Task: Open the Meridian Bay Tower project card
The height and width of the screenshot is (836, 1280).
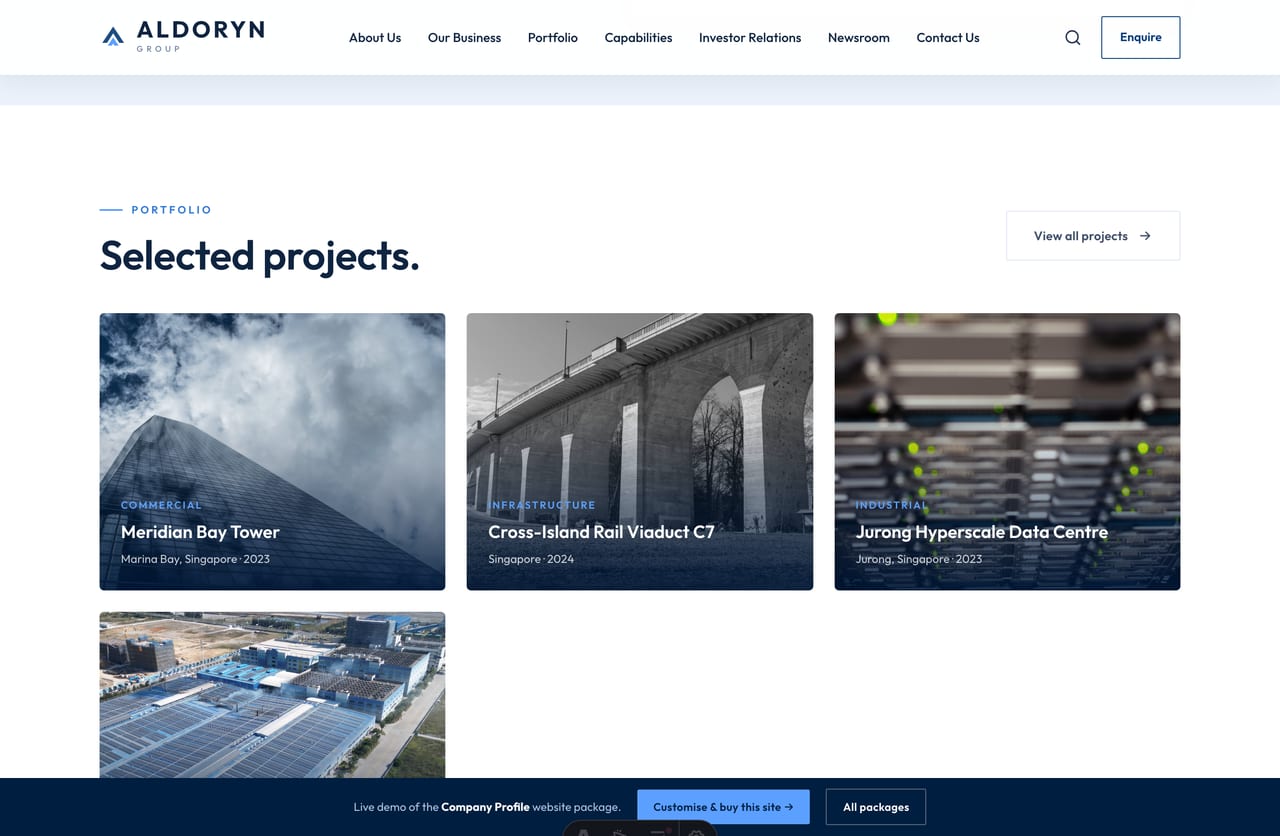Action: [272, 452]
